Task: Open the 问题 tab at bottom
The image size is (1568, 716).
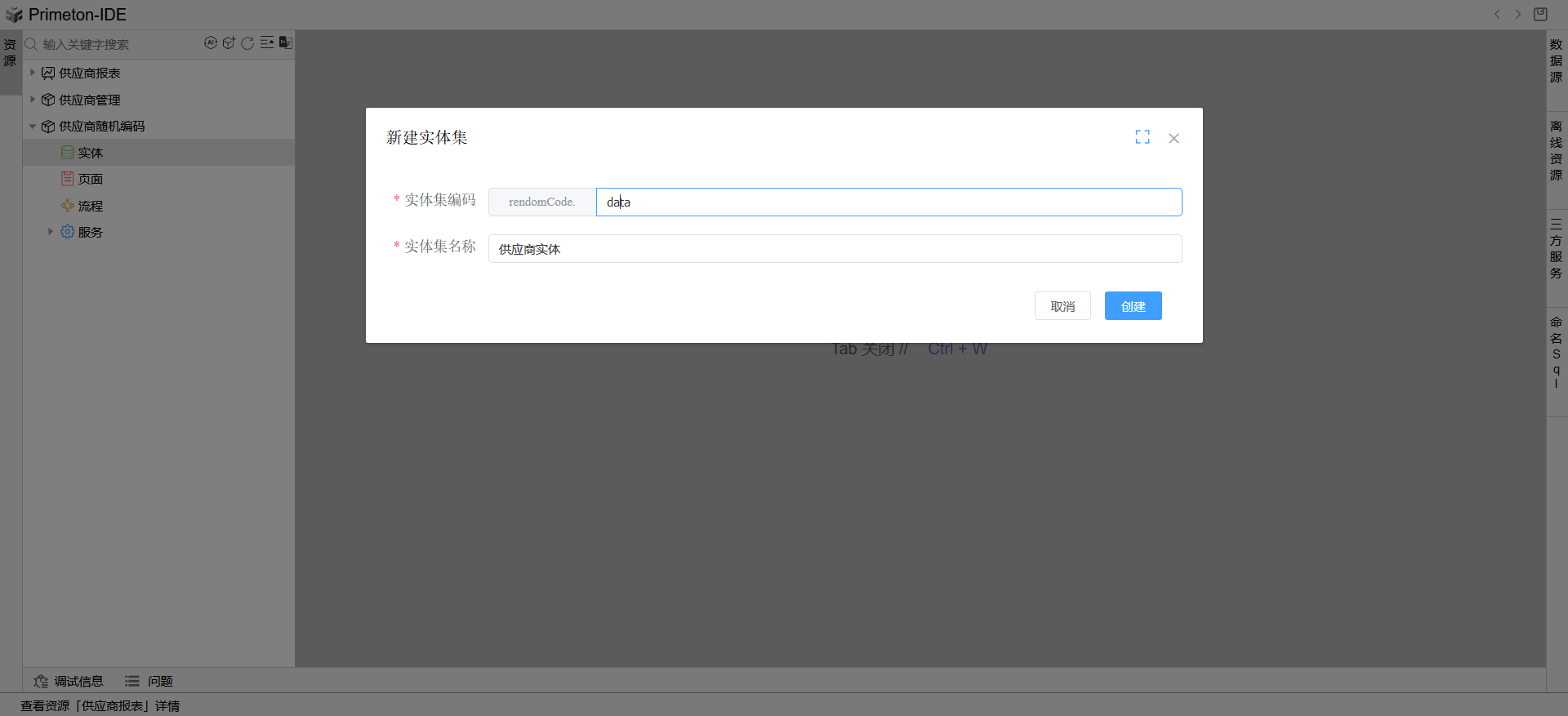Action: coord(149,681)
